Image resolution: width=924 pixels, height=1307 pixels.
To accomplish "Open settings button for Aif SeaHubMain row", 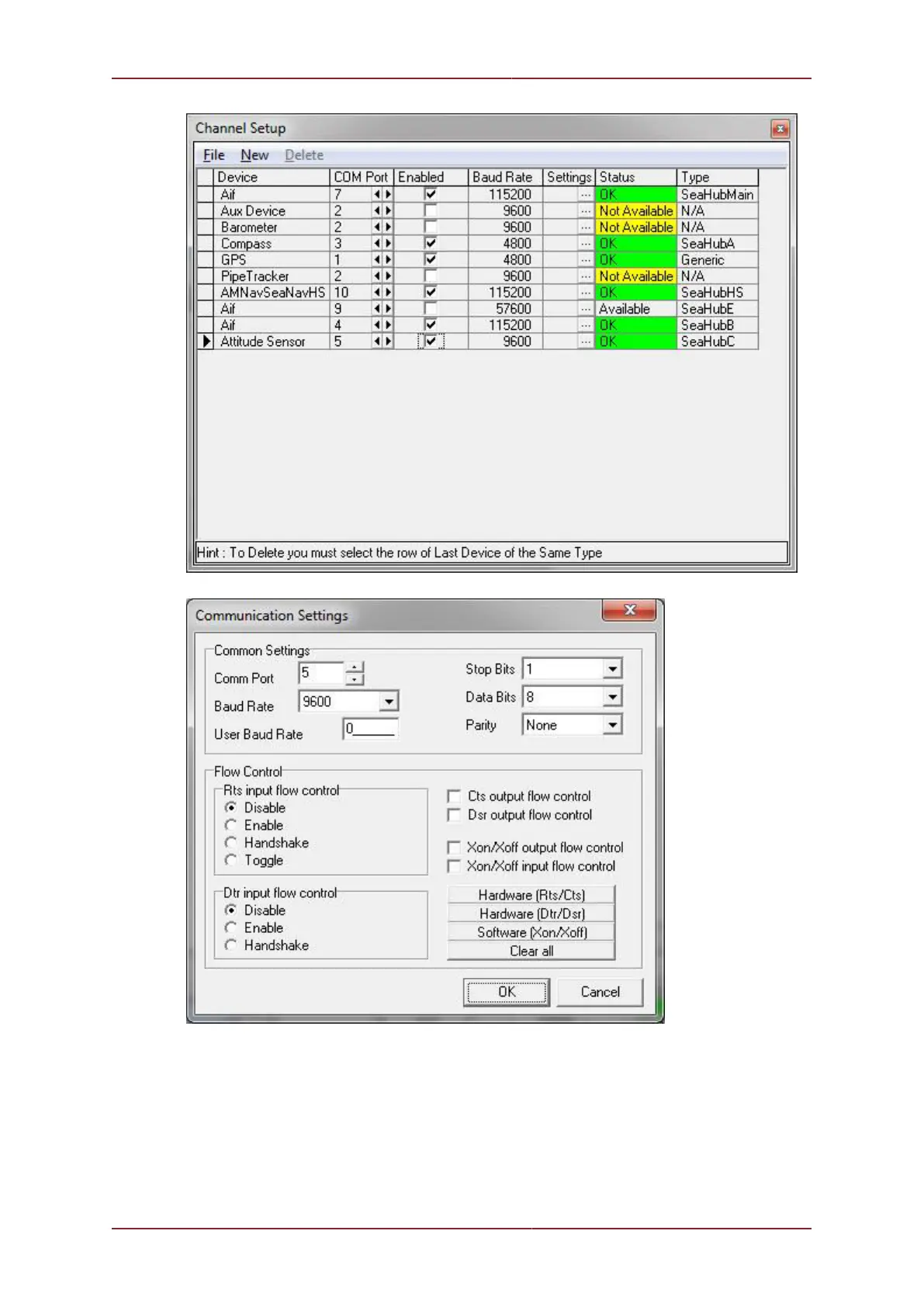I will point(586,195).
